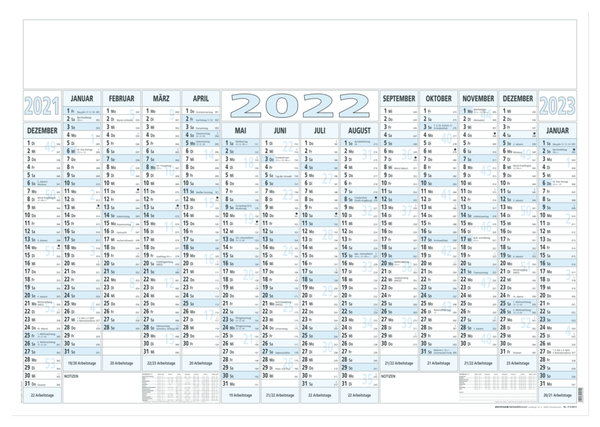Select the SEPTEMBER month header

click(399, 100)
